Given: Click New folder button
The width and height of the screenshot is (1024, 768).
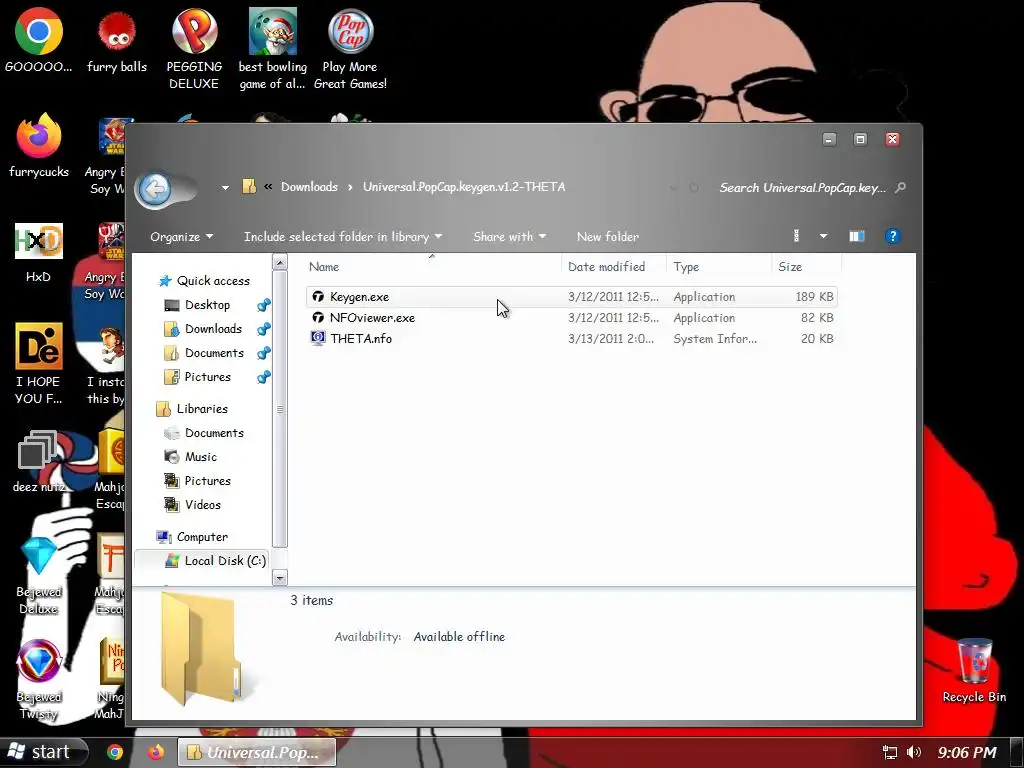Looking at the screenshot, I should pos(608,236).
